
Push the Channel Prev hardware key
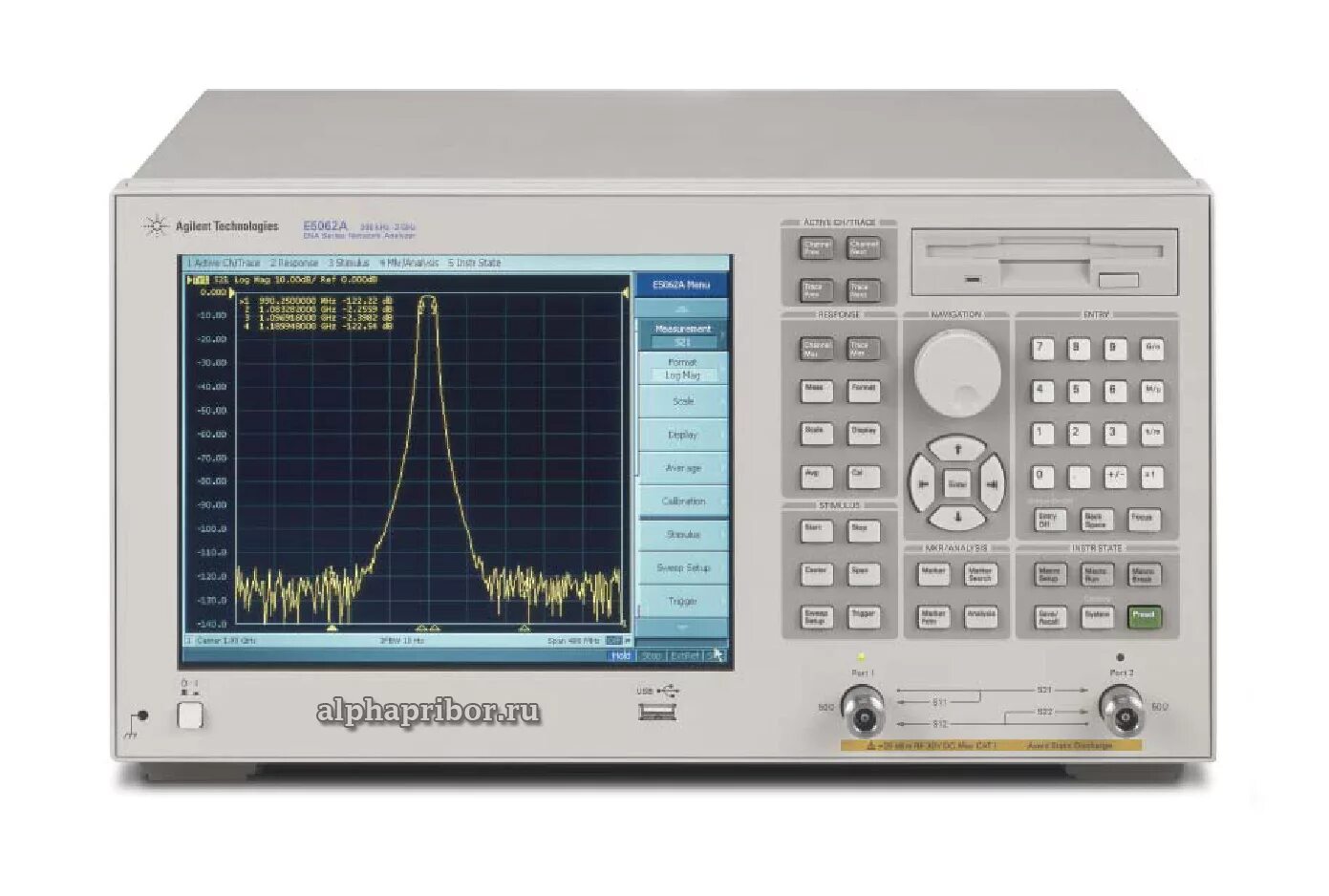click(x=816, y=247)
